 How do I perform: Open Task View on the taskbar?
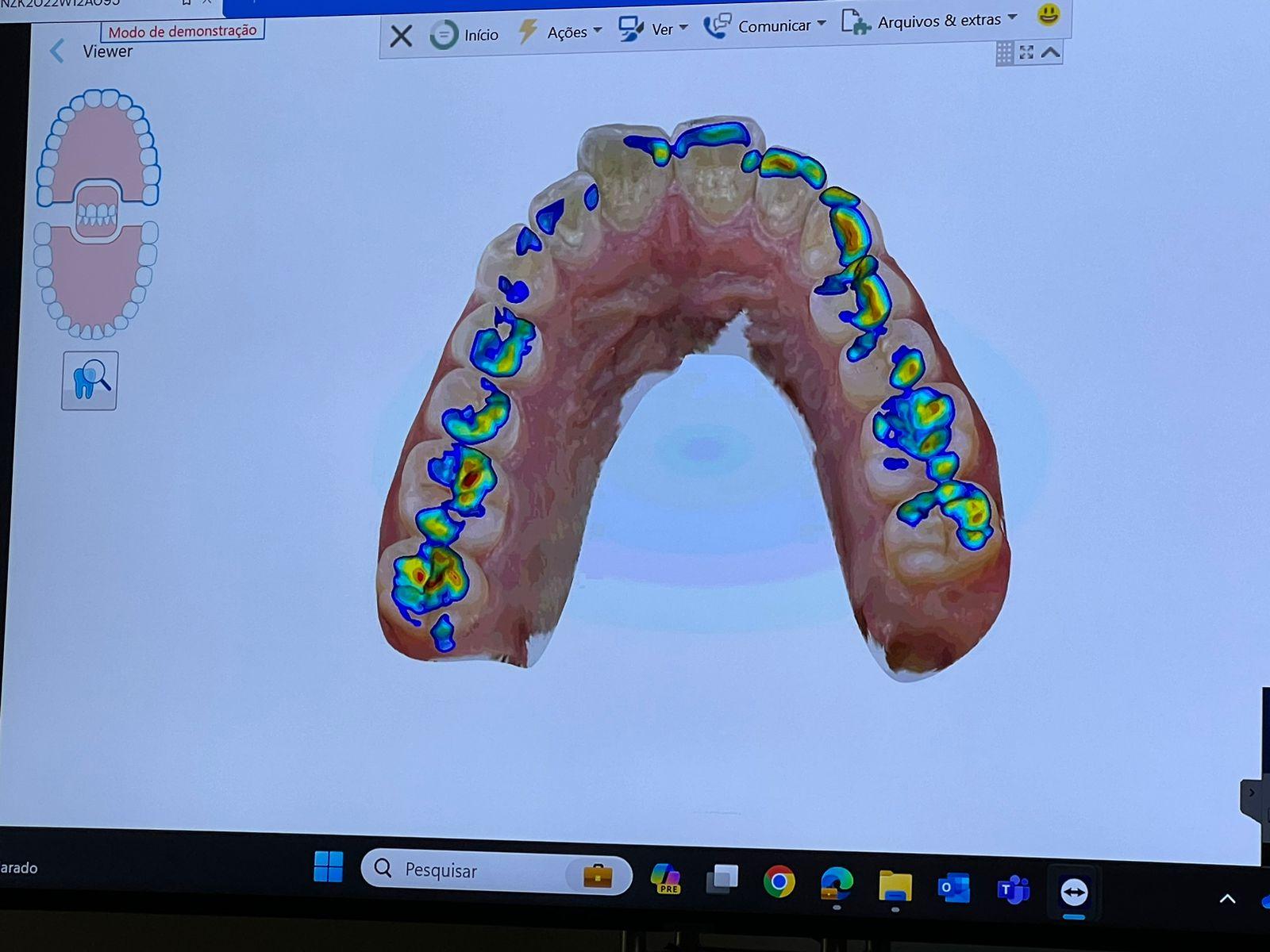tap(722, 879)
